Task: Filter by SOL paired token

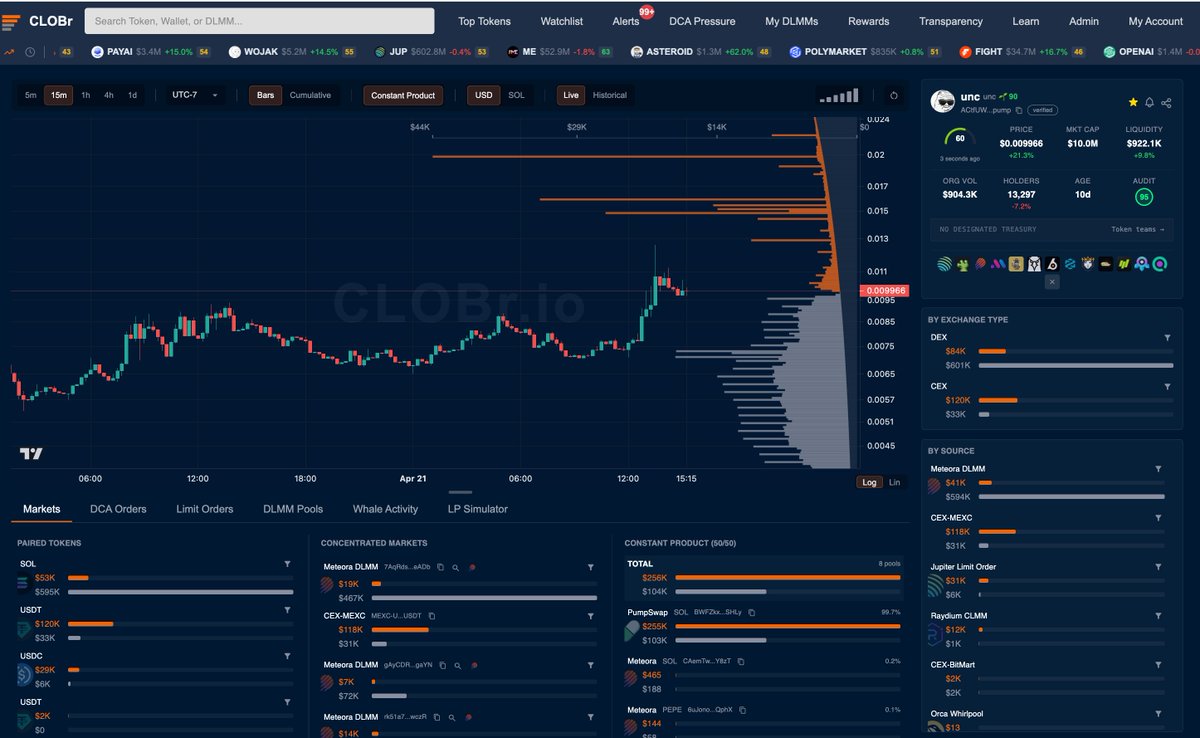Action: point(287,565)
